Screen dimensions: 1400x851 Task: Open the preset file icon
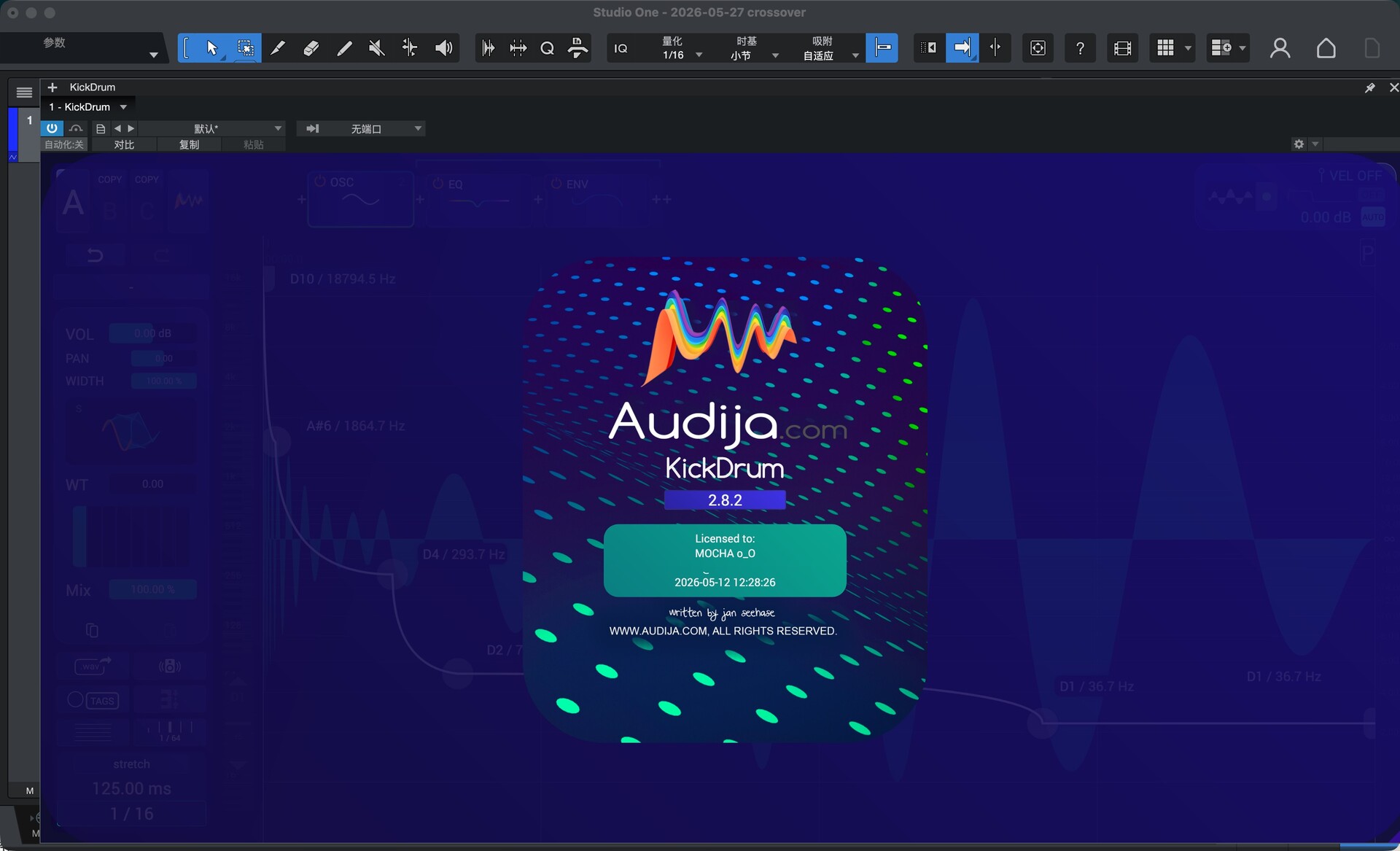[x=101, y=128]
